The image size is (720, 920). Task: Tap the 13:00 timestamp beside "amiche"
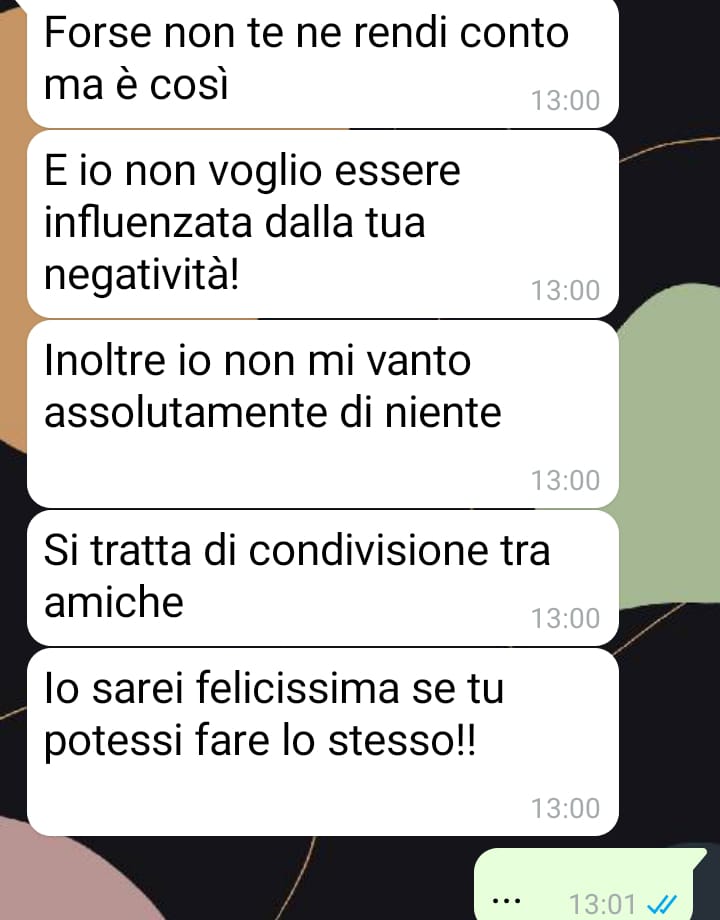[x=566, y=618]
